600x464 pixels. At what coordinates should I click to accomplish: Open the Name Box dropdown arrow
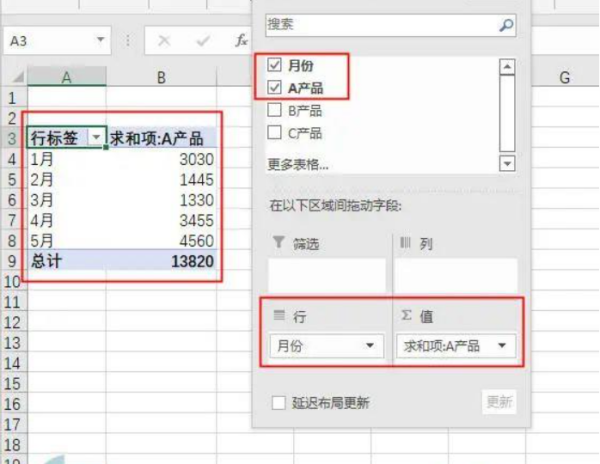click(x=100, y=39)
